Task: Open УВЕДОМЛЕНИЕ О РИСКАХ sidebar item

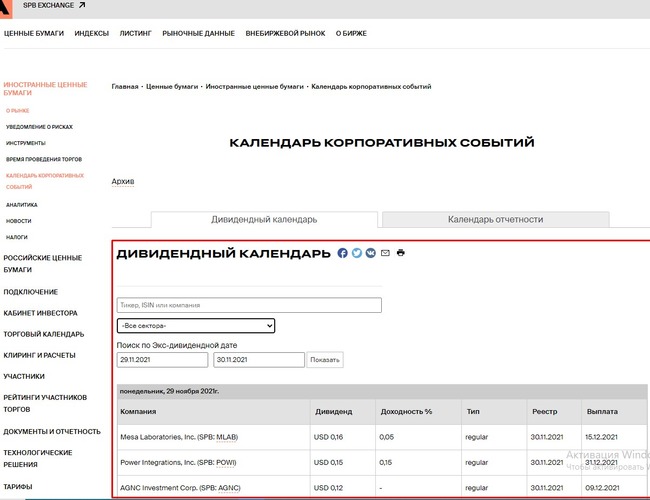Action: (39, 127)
